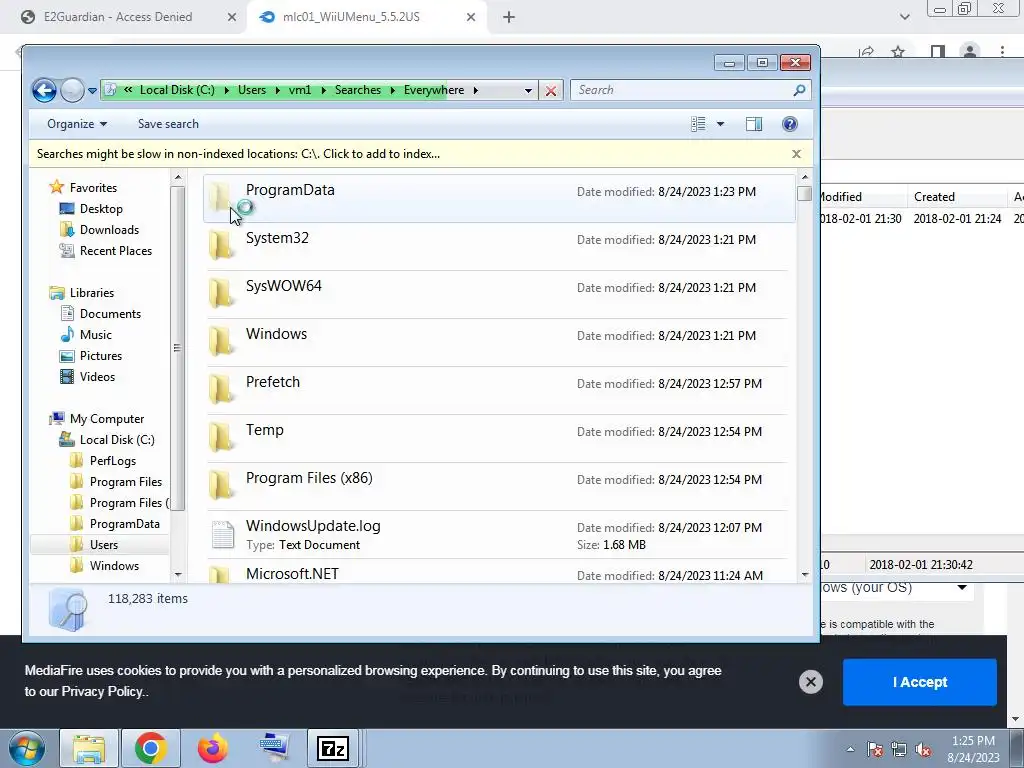
Task: Select Program Files (x86) search result
Action: tap(499, 487)
